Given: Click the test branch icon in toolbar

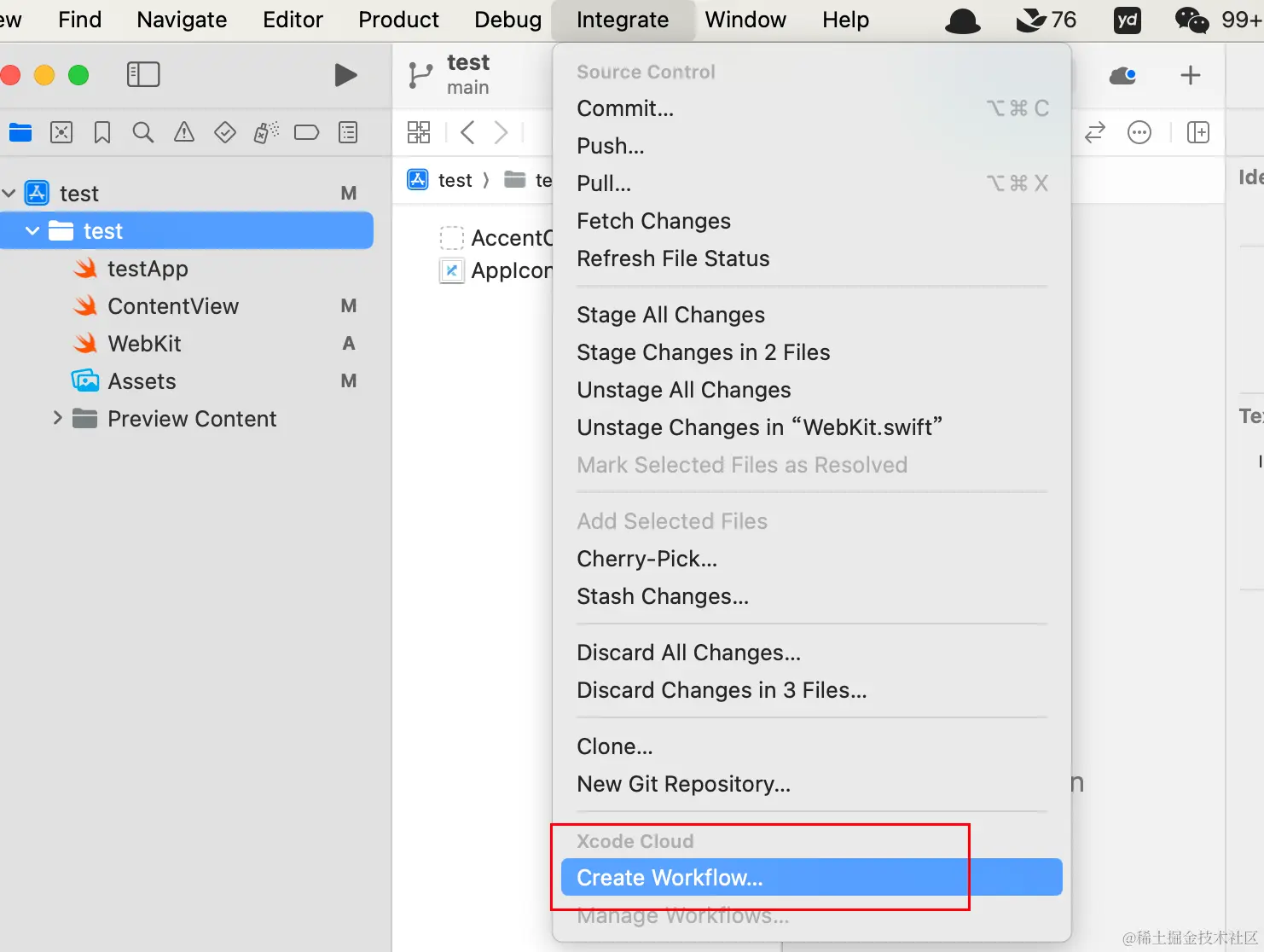Looking at the screenshot, I should pyautogui.click(x=420, y=75).
